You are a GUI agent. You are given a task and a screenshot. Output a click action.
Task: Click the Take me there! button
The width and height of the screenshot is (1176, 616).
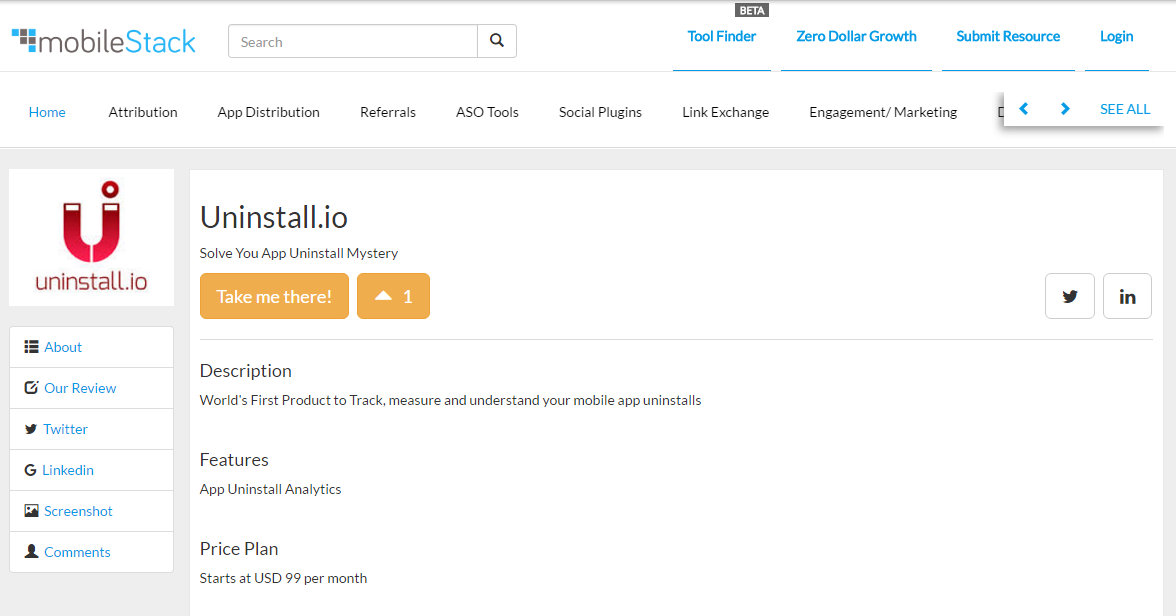click(274, 296)
